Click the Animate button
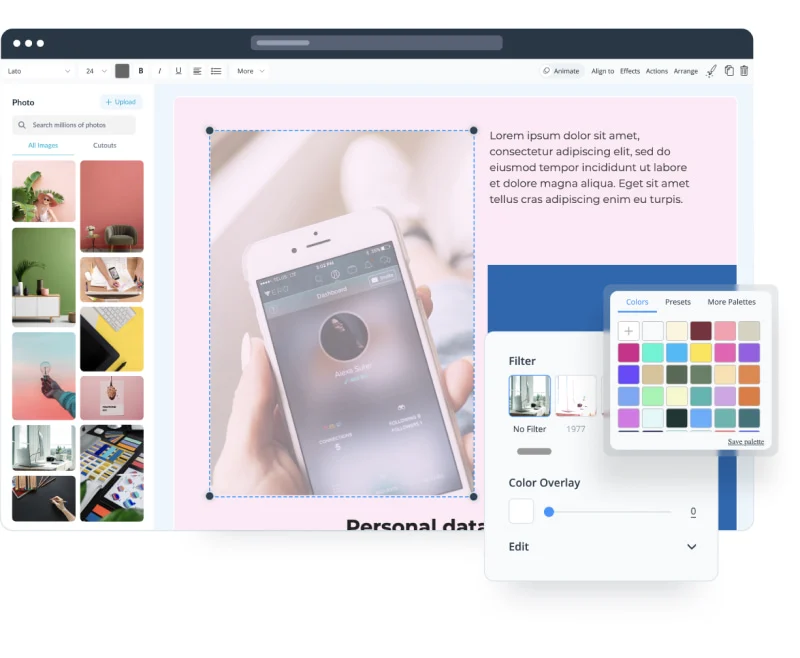 [561, 71]
